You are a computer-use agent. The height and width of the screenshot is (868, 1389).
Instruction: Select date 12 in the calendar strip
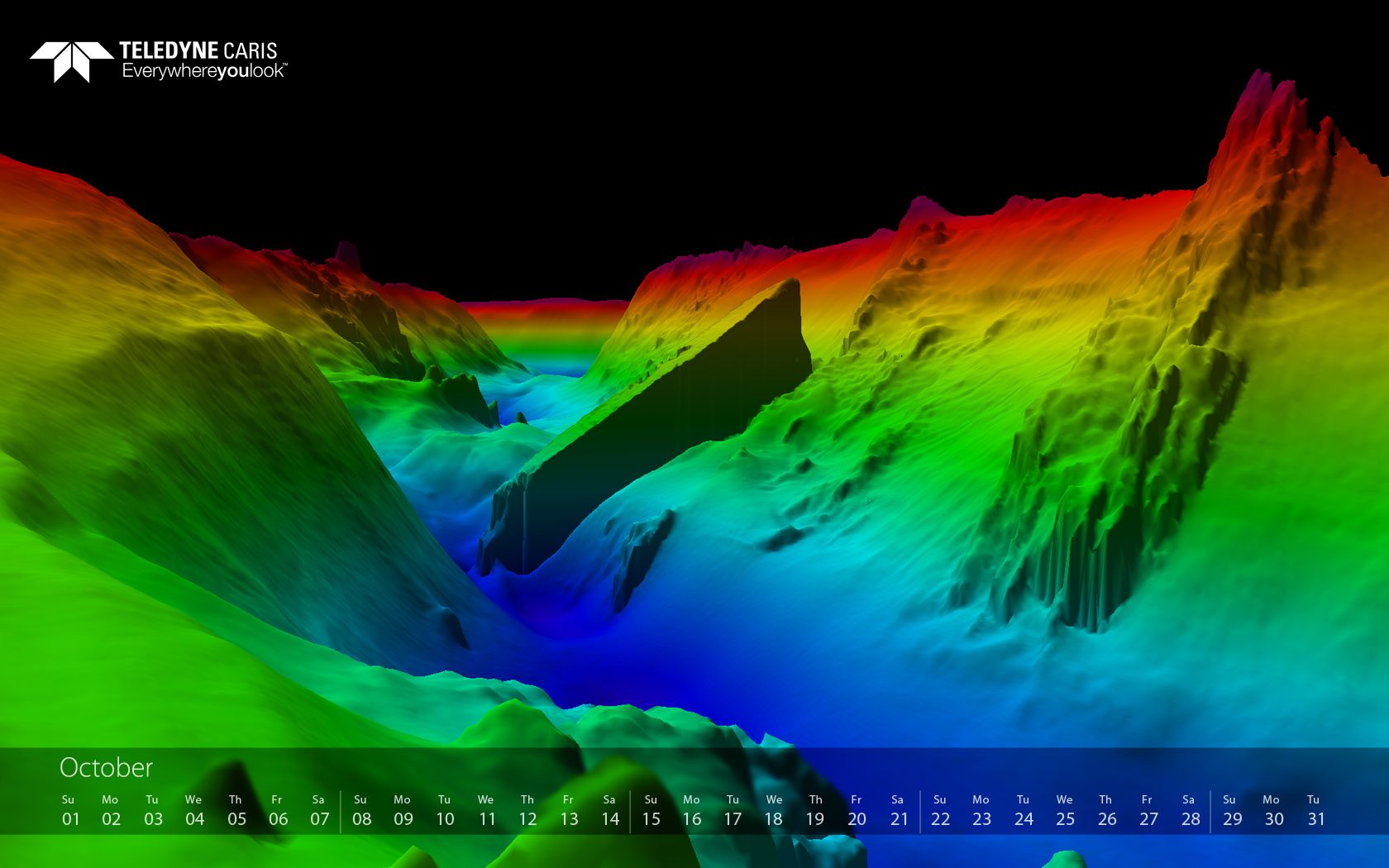[x=527, y=819]
